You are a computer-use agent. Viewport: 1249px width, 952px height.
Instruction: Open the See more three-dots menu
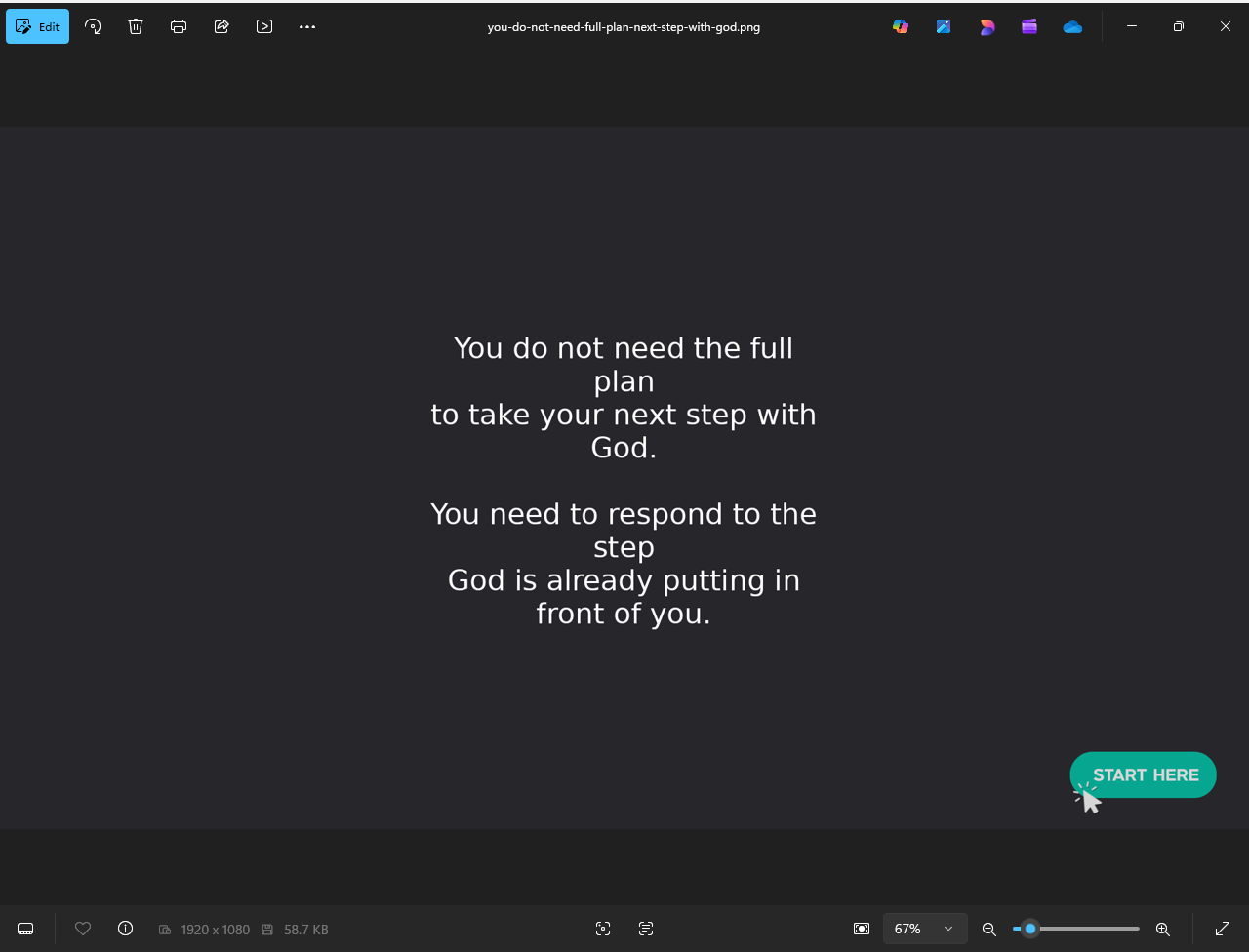tap(307, 26)
